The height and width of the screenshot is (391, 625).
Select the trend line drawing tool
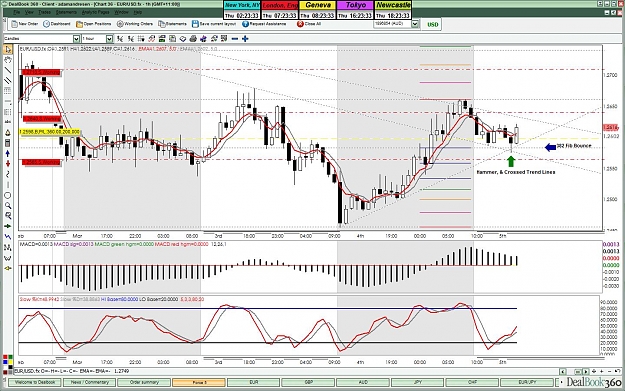(x=8, y=70)
